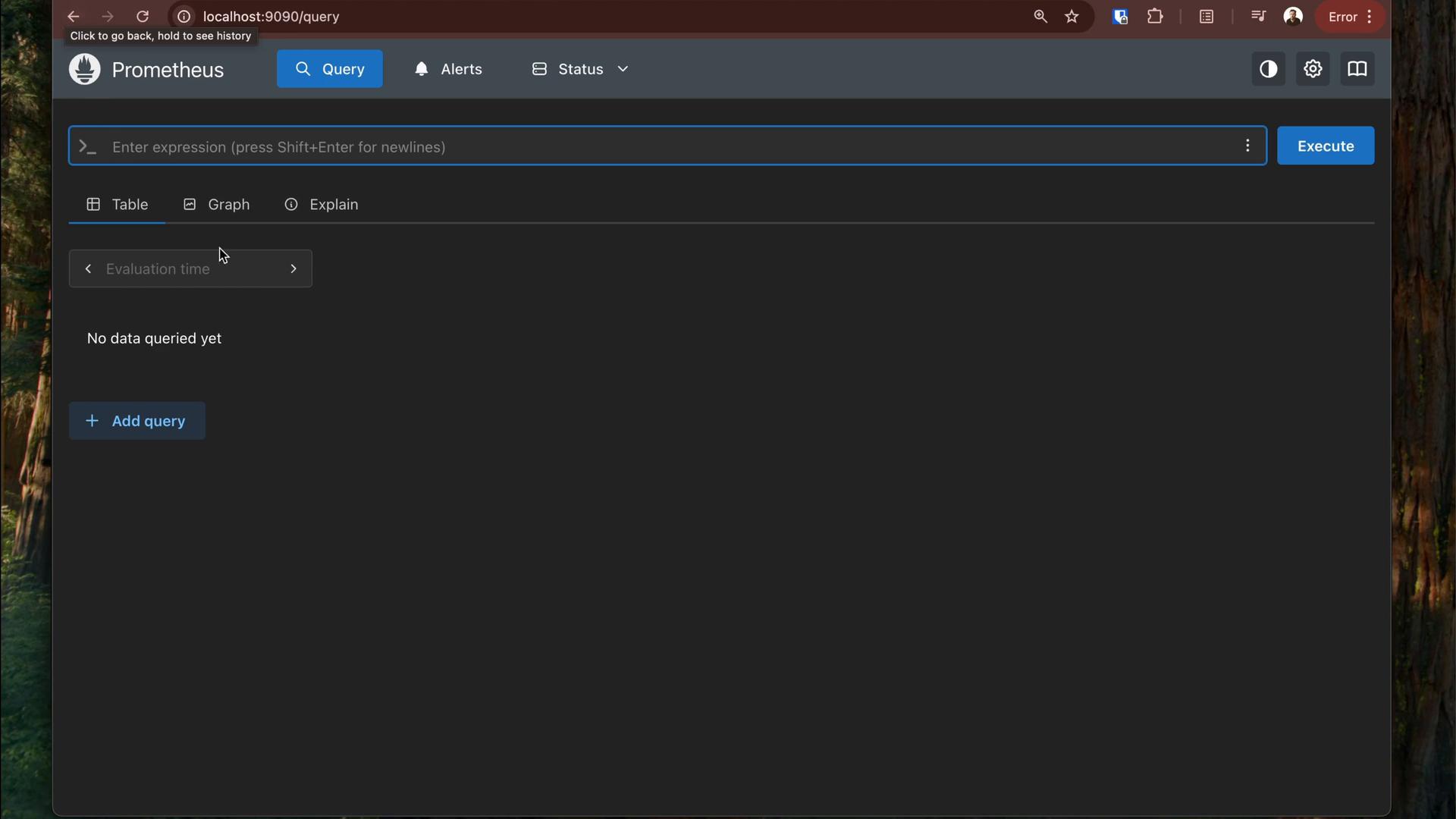Click the Evaluation time field
The image size is (1456, 819).
[x=190, y=269]
